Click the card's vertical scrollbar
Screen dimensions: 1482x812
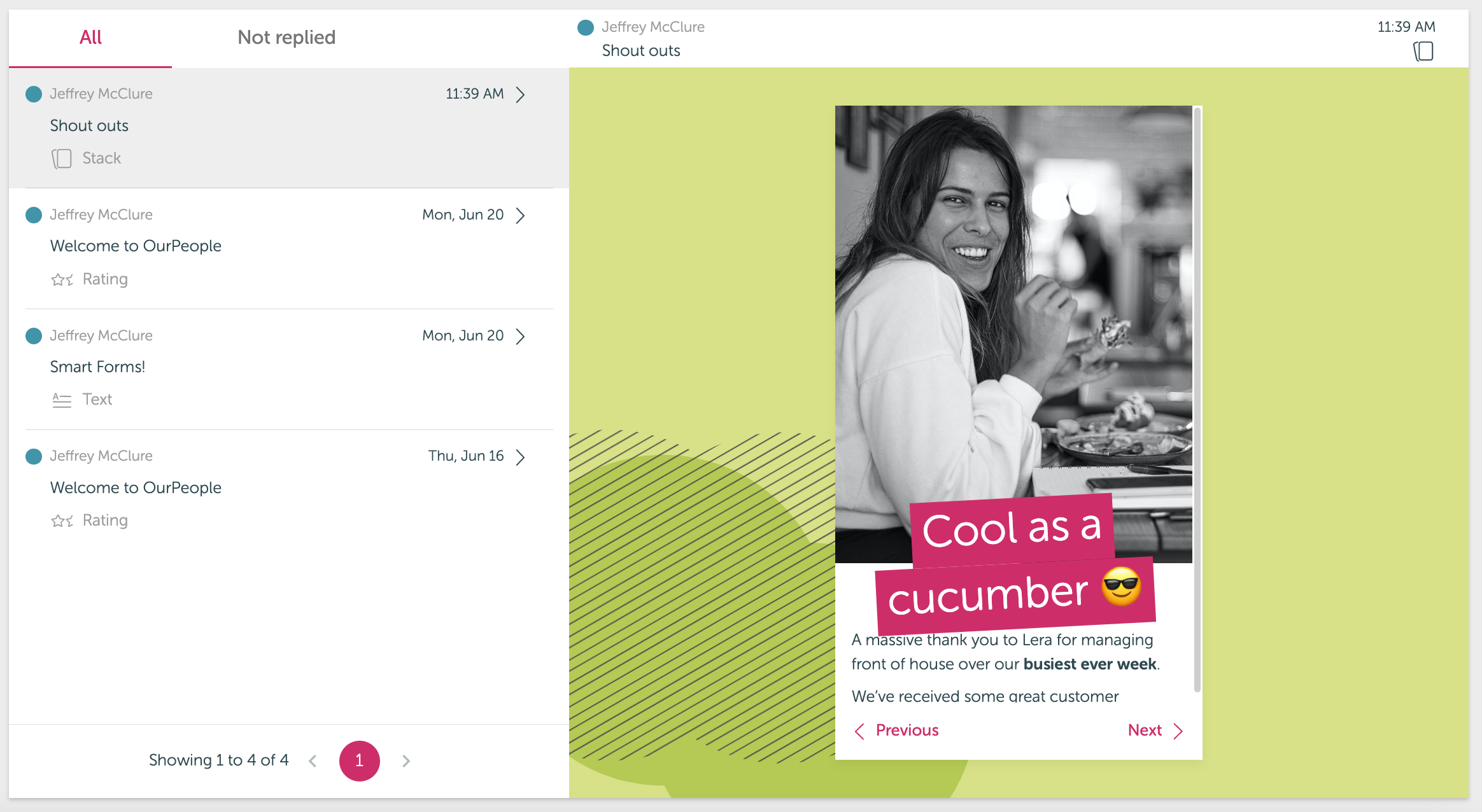pyautogui.click(x=1197, y=400)
